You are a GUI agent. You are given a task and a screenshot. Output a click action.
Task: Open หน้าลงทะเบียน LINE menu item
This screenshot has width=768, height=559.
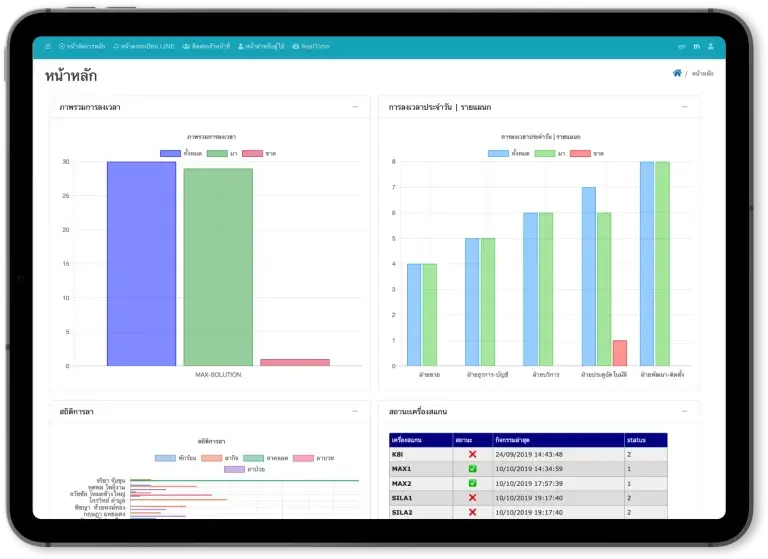click(x=143, y=46)
